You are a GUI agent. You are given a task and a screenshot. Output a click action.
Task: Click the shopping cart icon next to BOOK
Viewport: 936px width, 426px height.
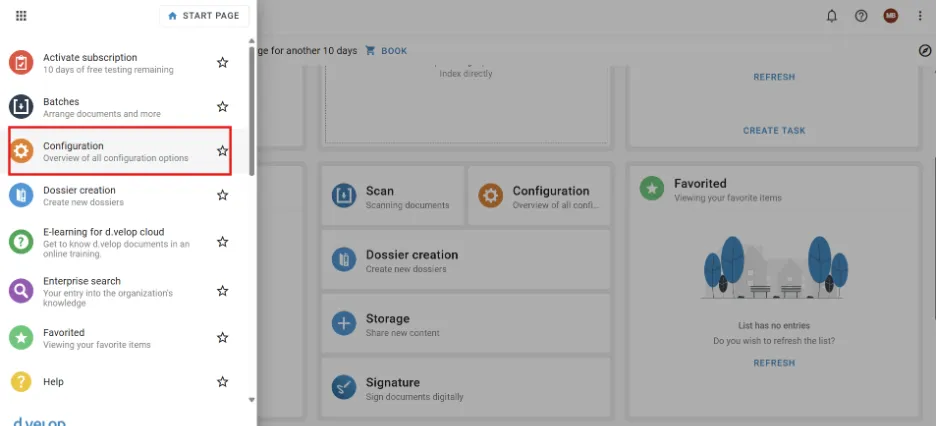point(370,51)
